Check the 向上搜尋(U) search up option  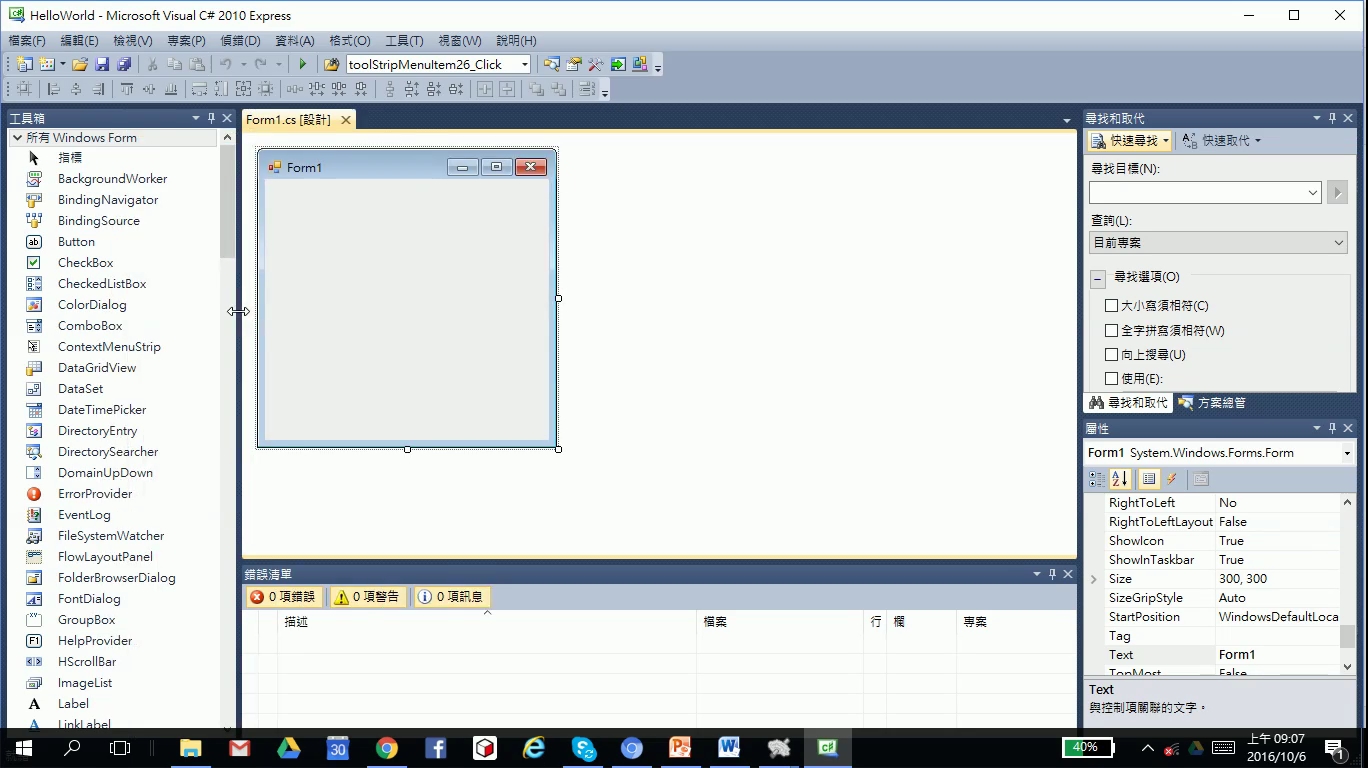point(1111,355)
